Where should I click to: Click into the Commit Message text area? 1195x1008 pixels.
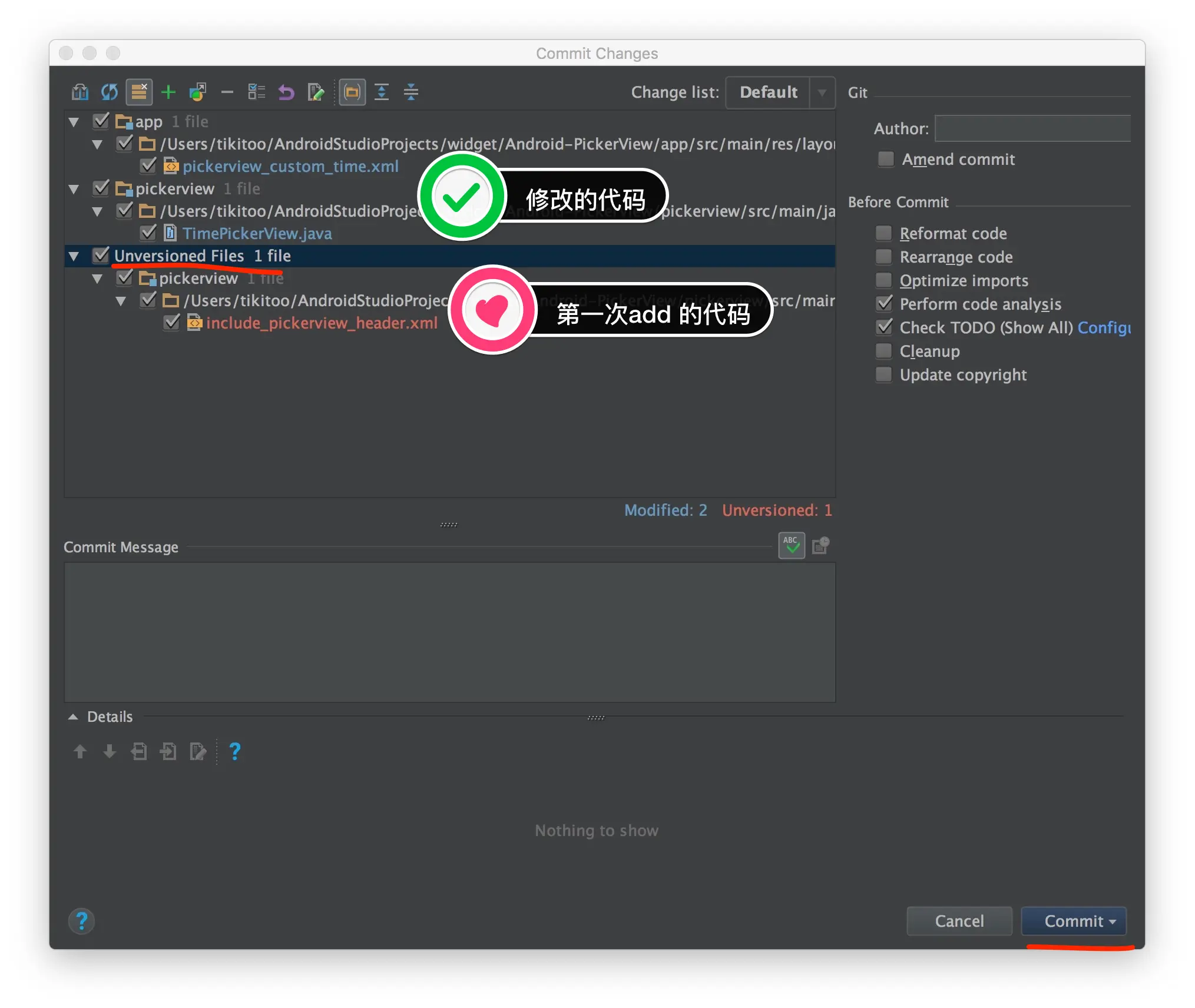(x=449, y=631)
